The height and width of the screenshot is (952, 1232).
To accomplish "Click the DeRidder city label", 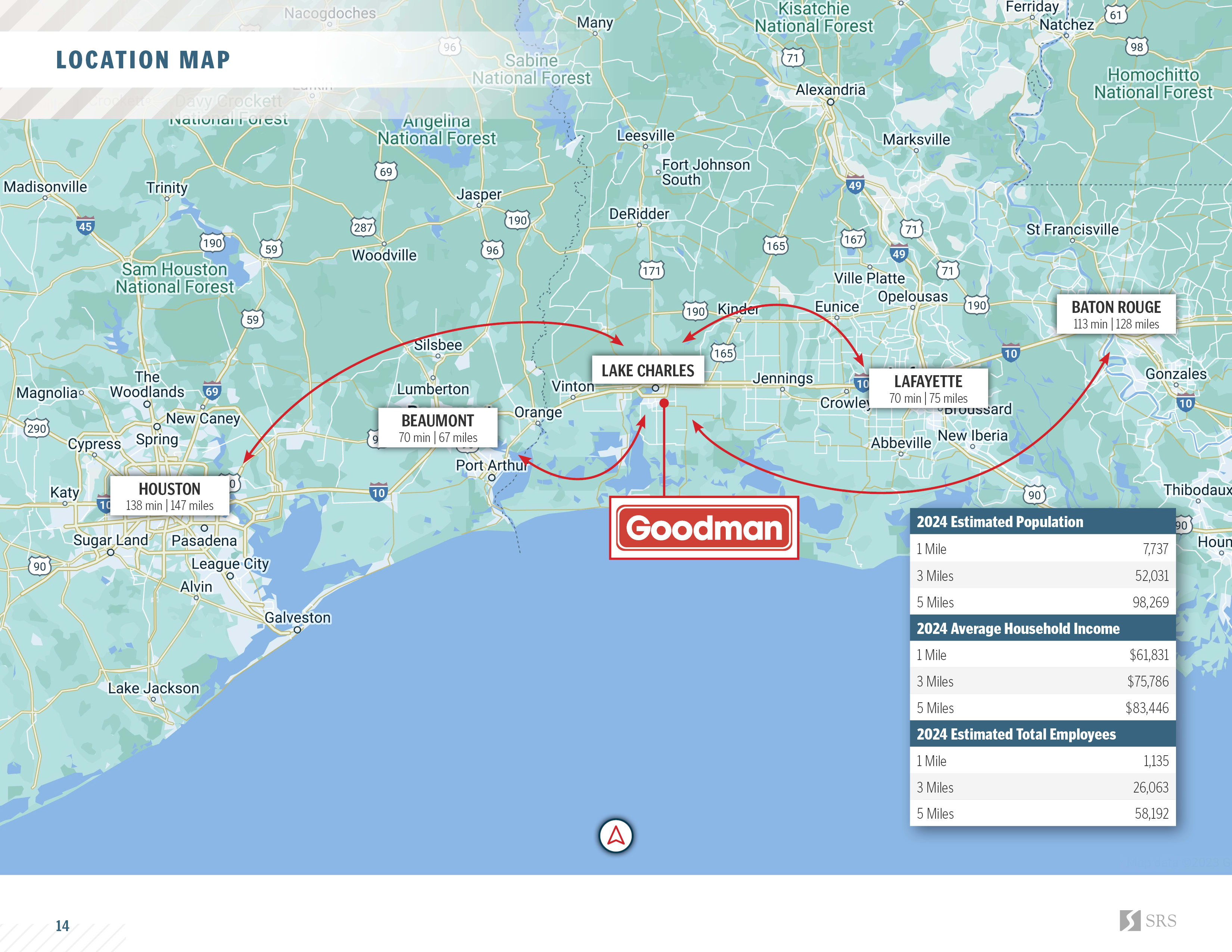I will tap(639, 214).
